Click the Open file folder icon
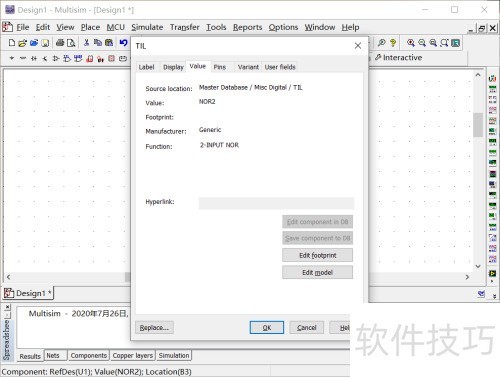Image resolution: width=500 pixels, height=377 pixels. pos(23,43)
